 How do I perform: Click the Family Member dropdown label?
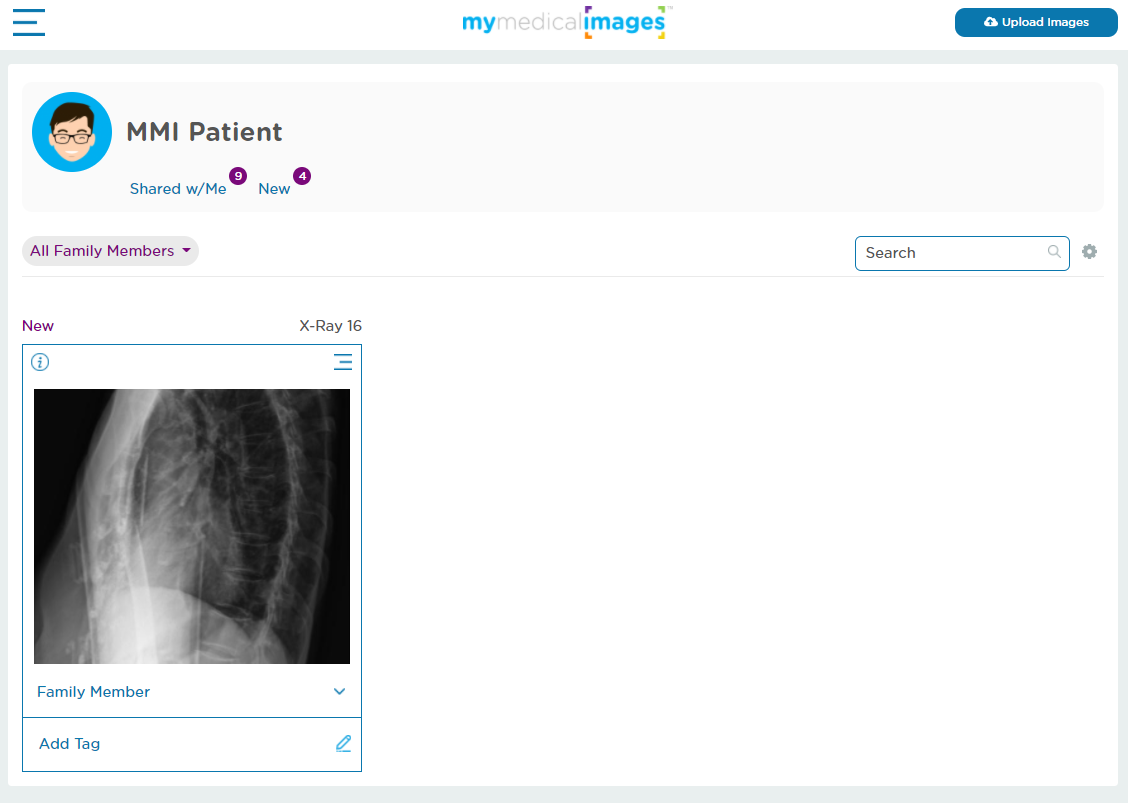pyautogui.click(x=94, y=692)
